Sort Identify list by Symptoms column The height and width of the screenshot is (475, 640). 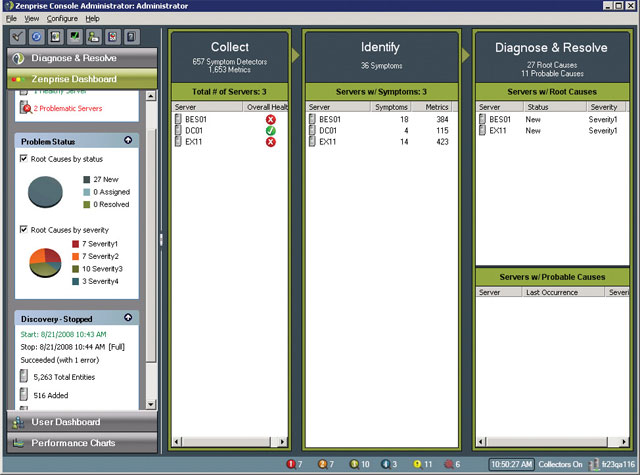tap(391, 107)
